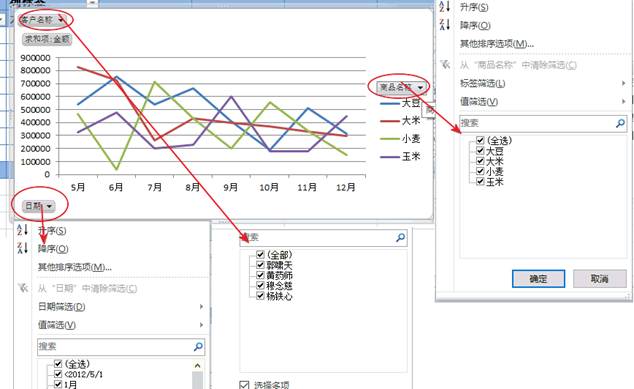Click search magnifier in customer filter box
Screen dimensions: 634x389
[400, 237]
